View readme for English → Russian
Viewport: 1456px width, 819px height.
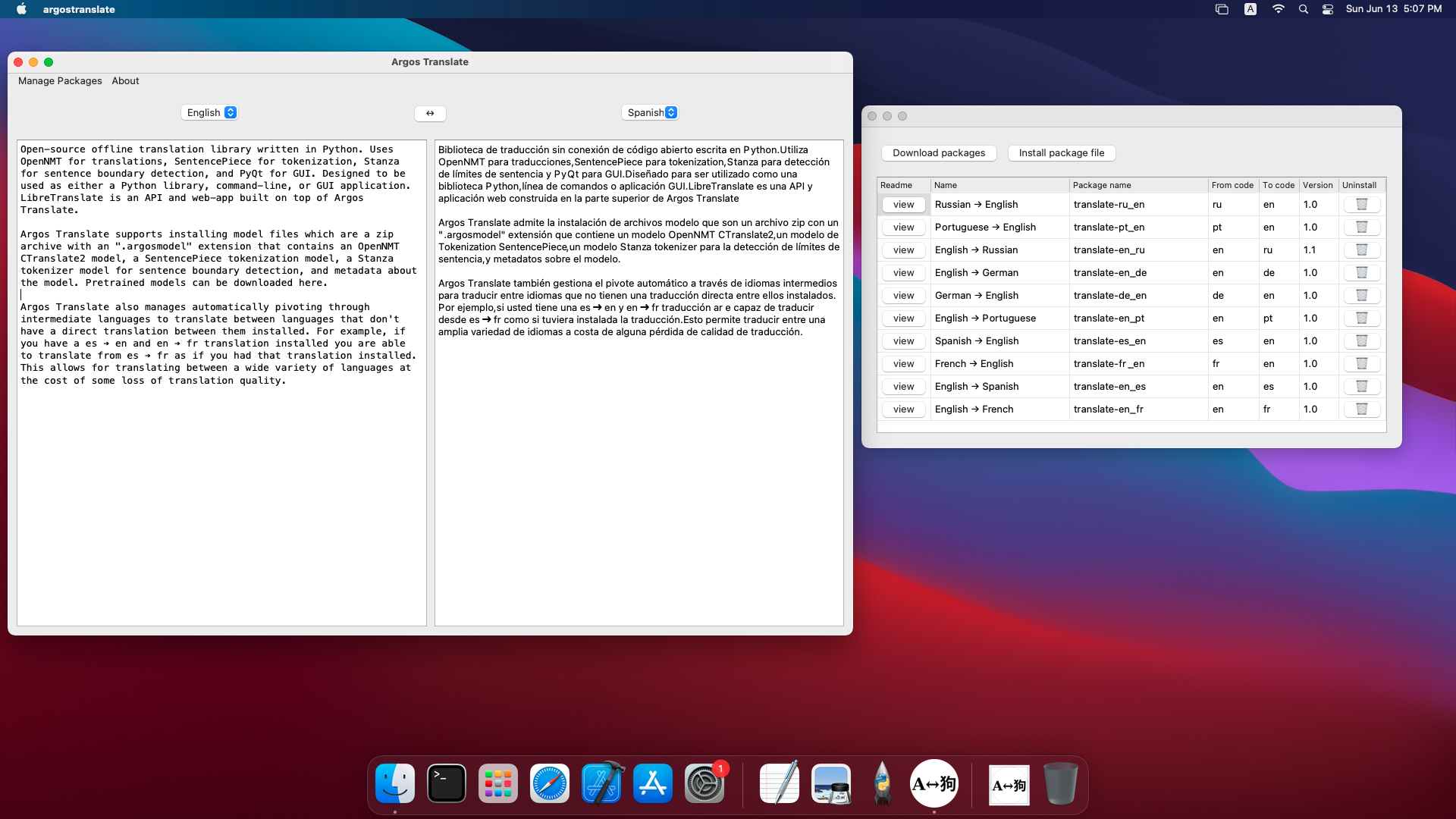tap(903, 250)
